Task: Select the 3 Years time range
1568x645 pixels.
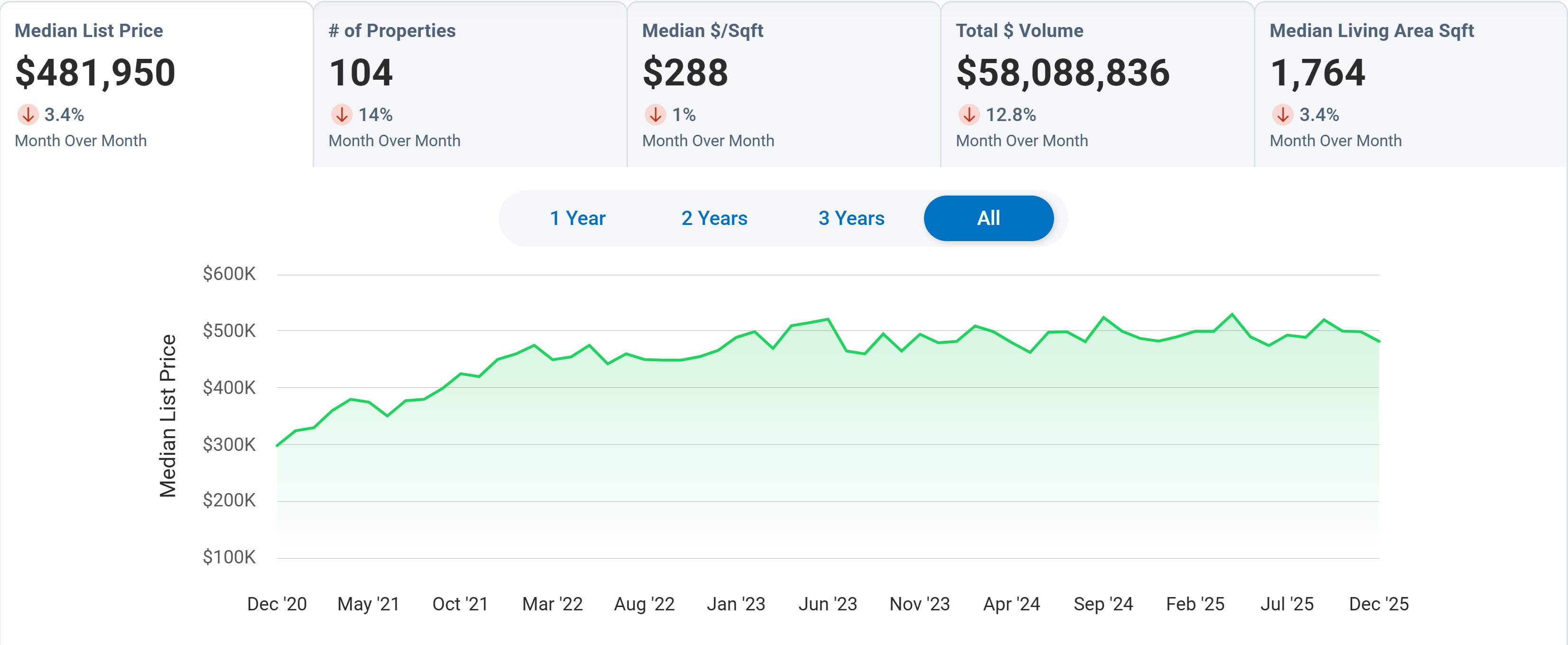Action: [851, 218]
